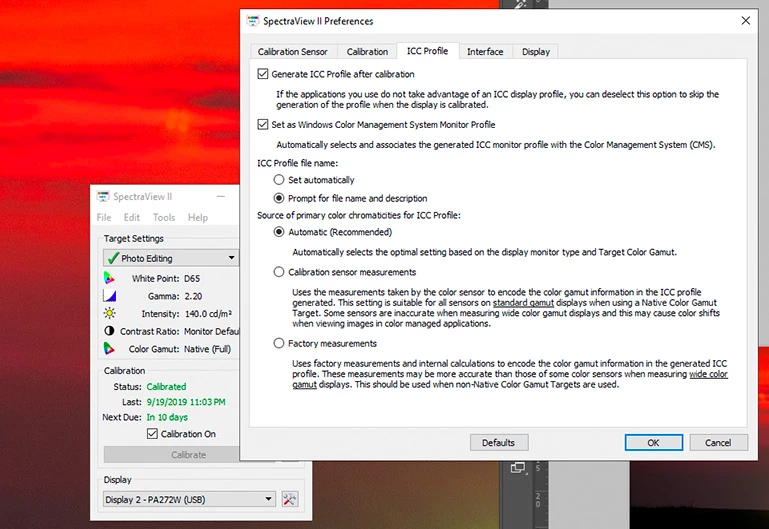
Task: Select the ICC Profile tab
Action: (x=427, y=51)
